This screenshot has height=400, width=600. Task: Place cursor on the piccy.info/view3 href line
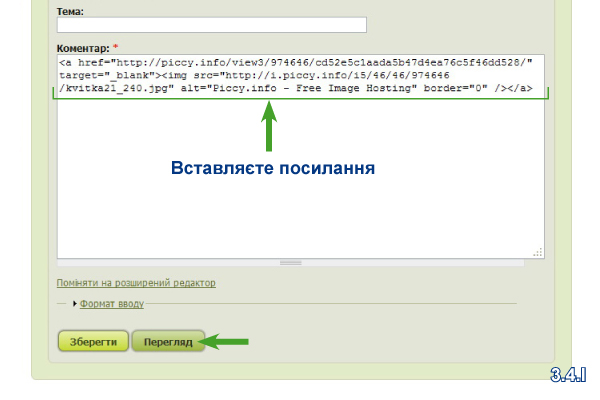coord(300,63)
